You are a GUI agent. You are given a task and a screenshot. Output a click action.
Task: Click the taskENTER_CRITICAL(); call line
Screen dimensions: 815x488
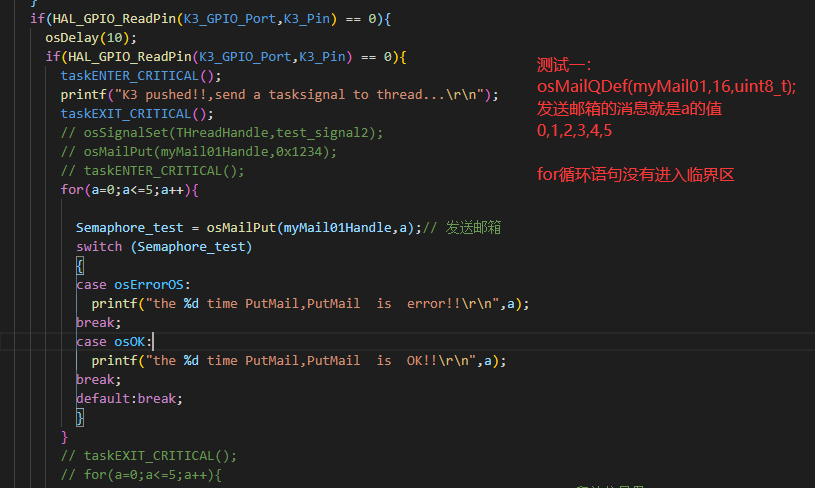pos(141,76)
